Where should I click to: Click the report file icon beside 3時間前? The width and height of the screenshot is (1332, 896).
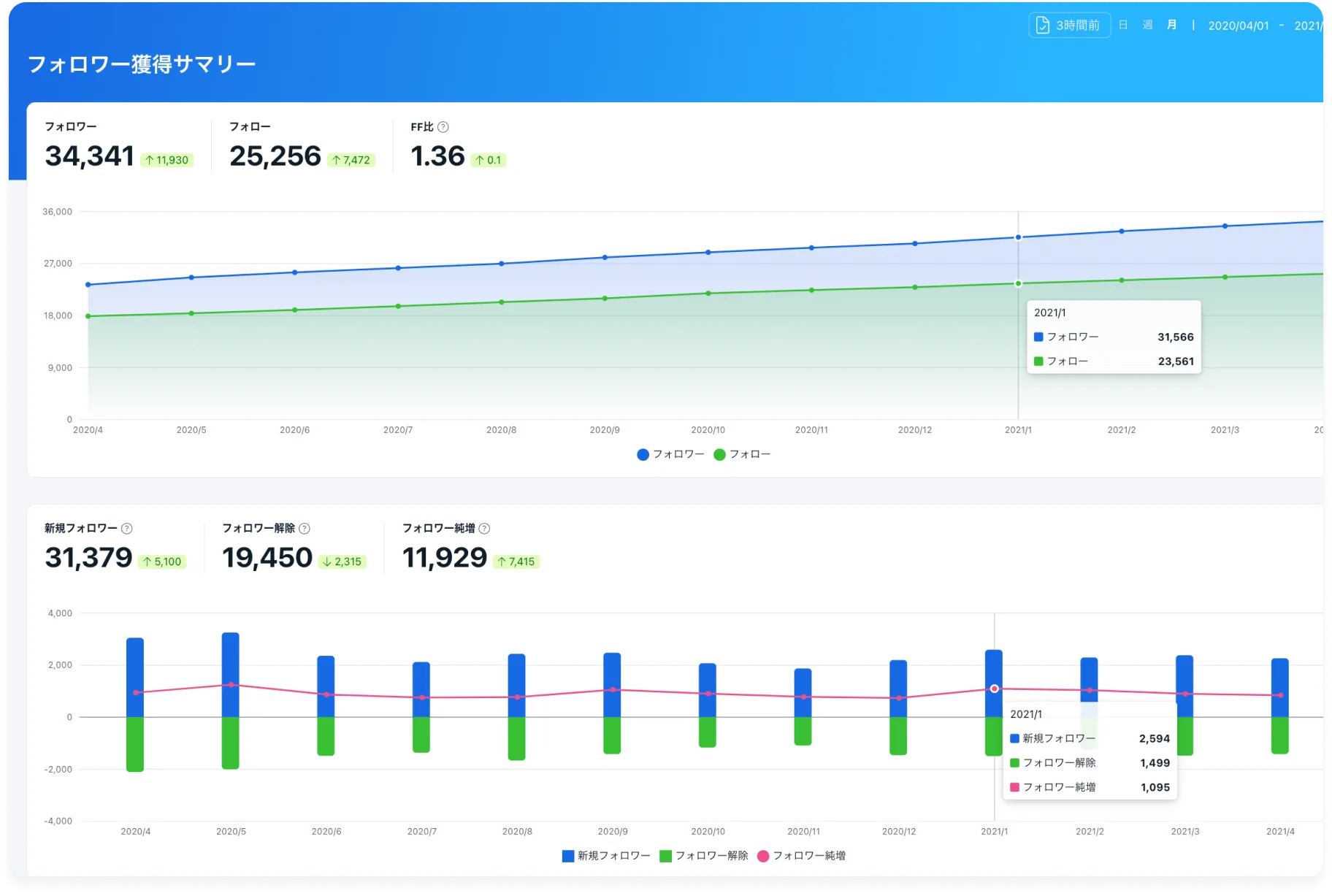click(x=1043, y=26)
